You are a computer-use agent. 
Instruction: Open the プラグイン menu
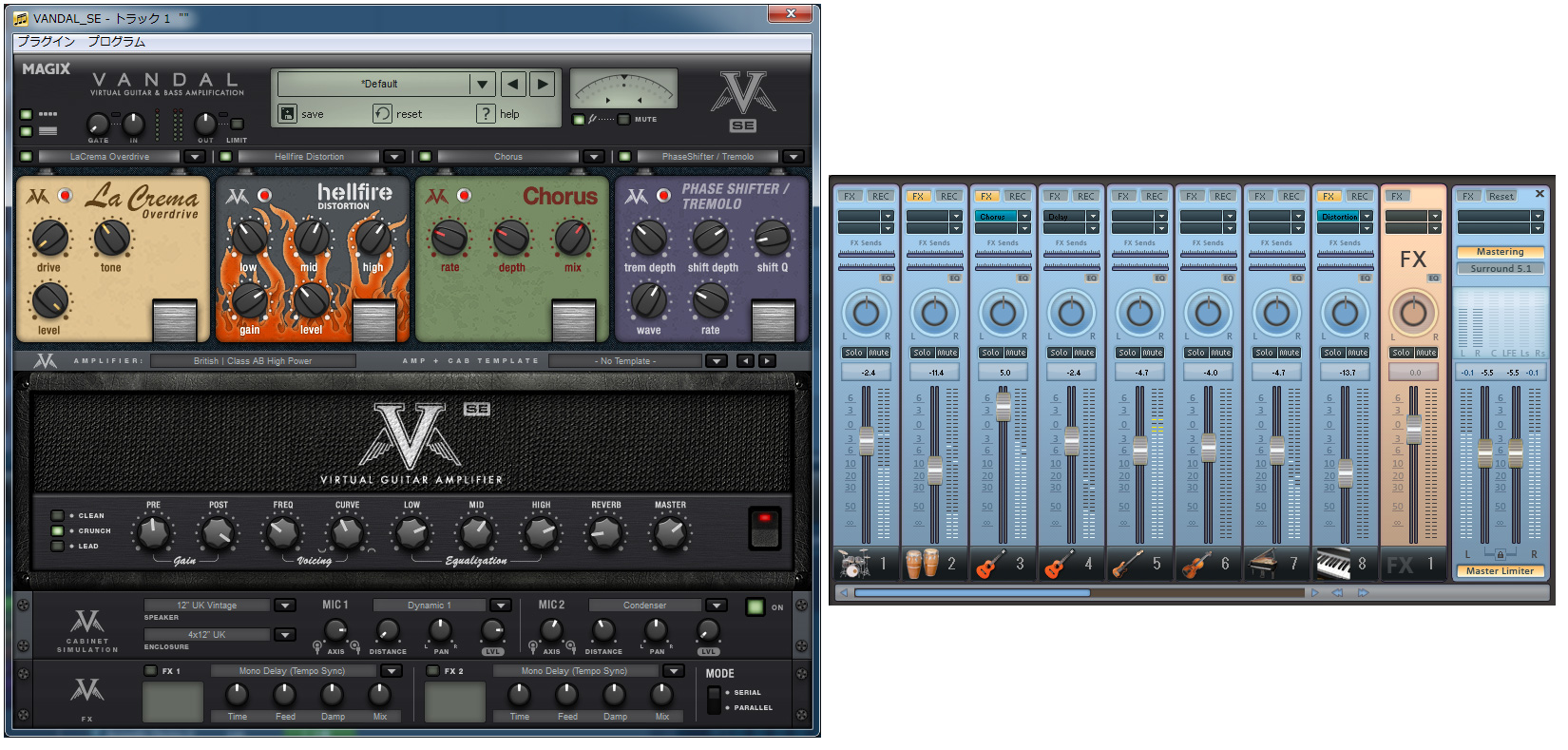(x=46, y=42)
